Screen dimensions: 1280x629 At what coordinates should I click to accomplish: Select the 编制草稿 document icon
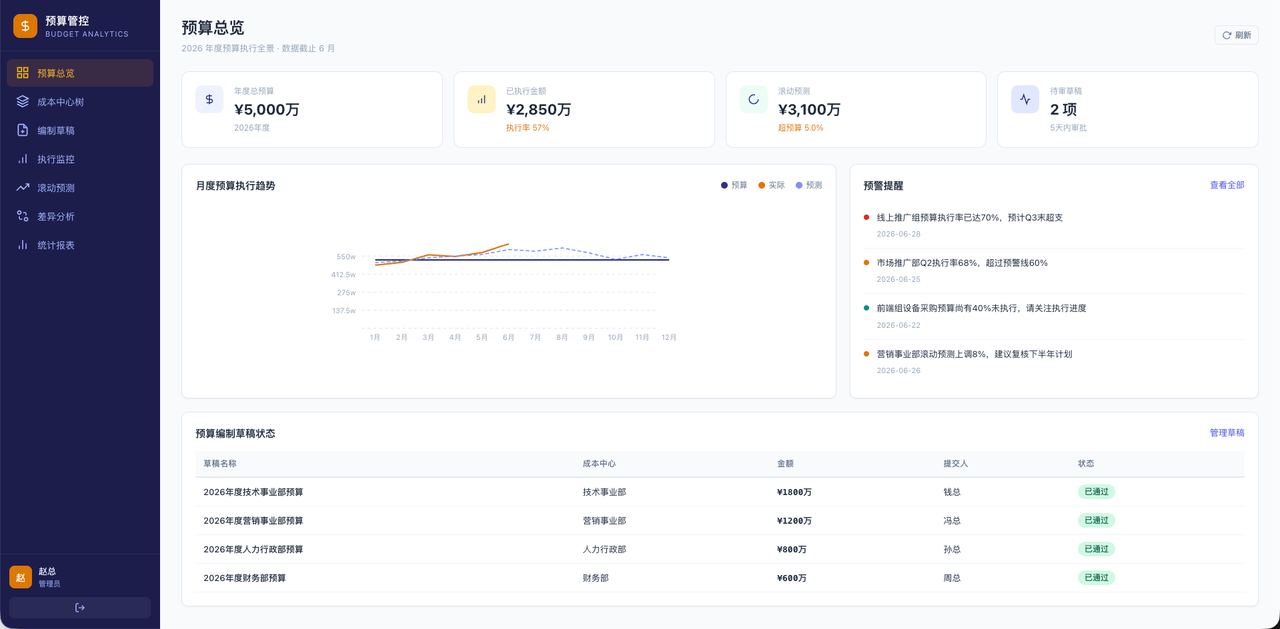pos(23,130)
